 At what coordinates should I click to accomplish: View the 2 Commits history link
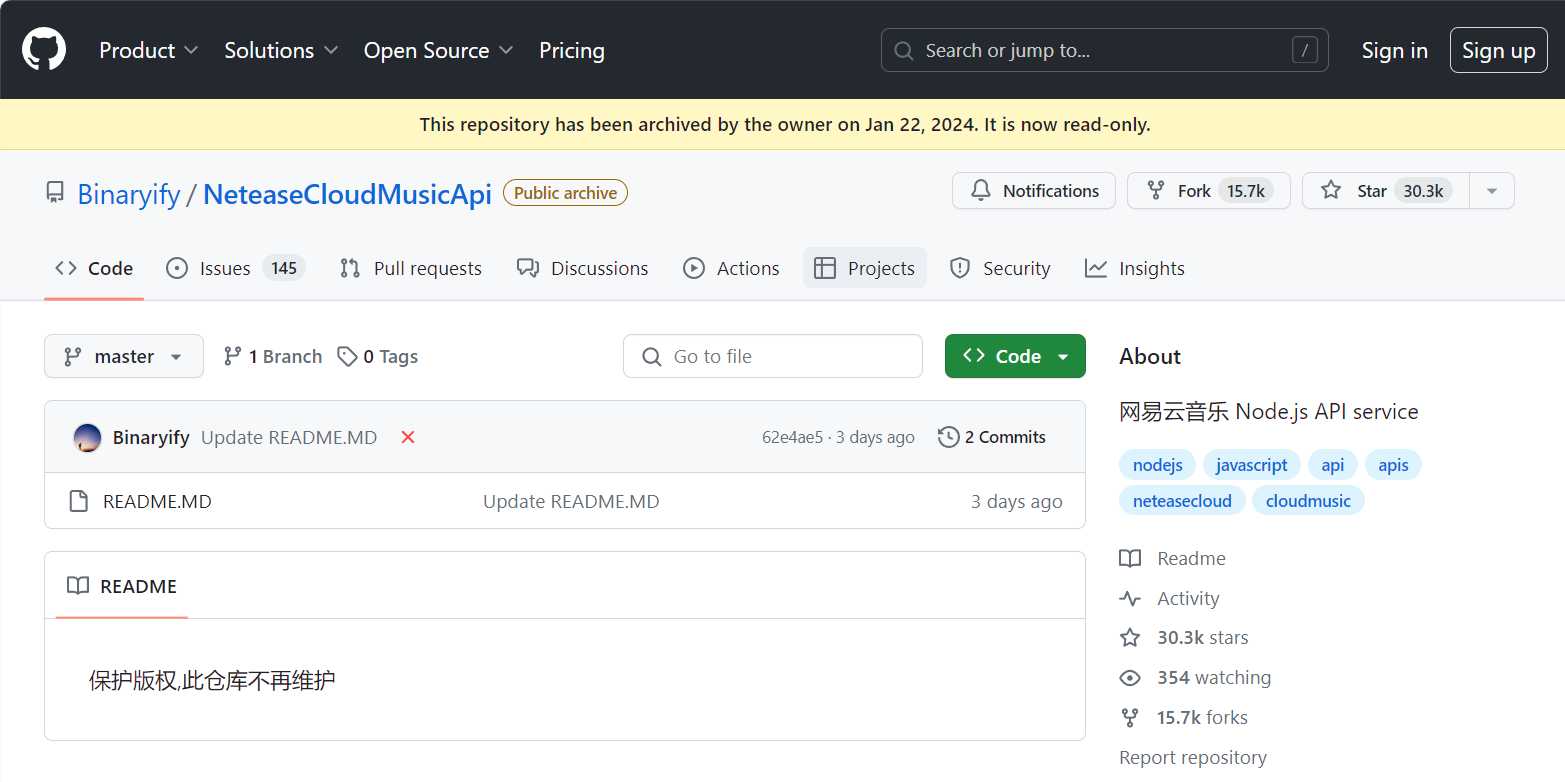click(x=992, y=437)
